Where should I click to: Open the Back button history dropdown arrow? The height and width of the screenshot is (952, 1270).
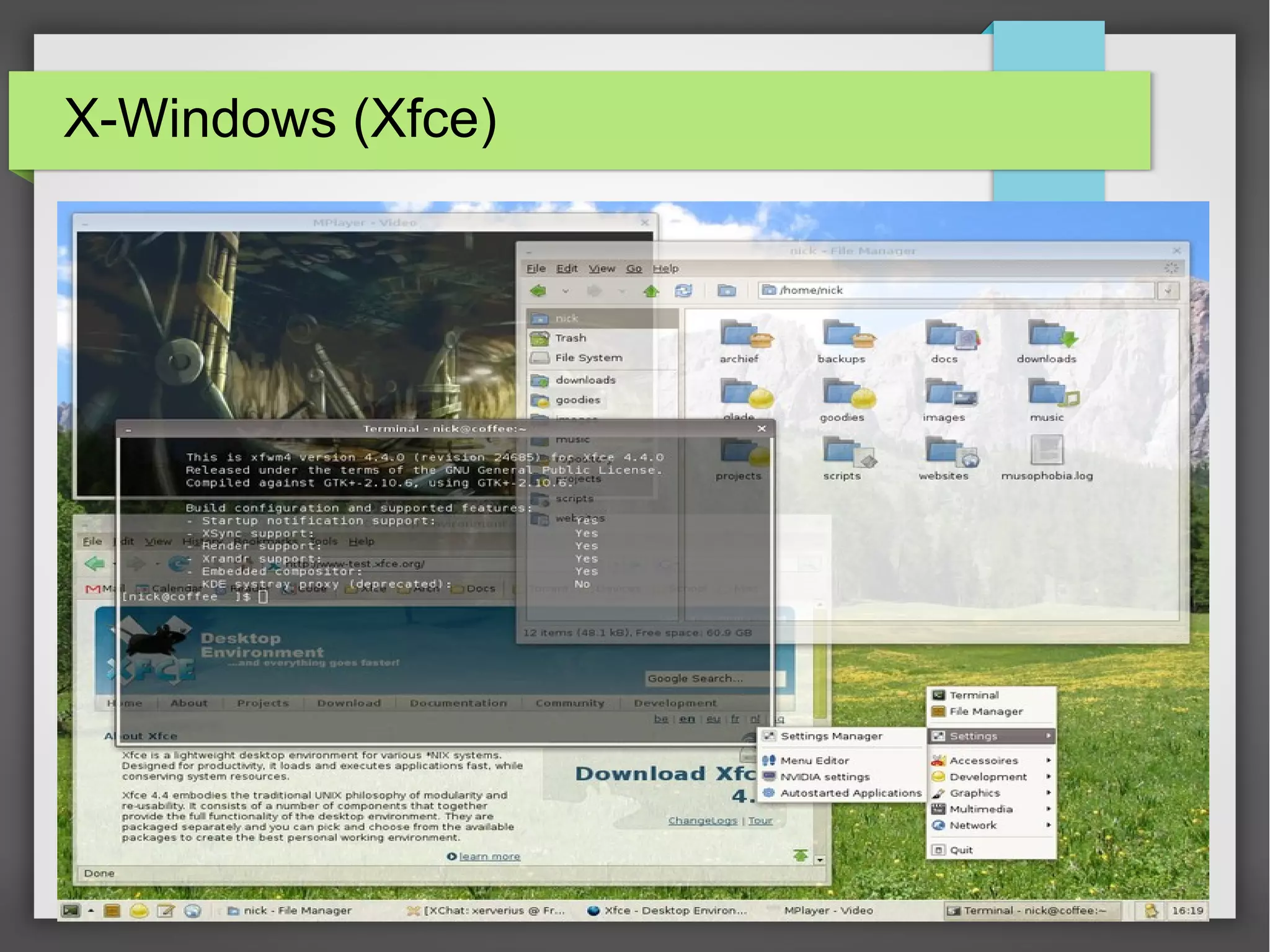pyautogui.click(x=565, y=291)
